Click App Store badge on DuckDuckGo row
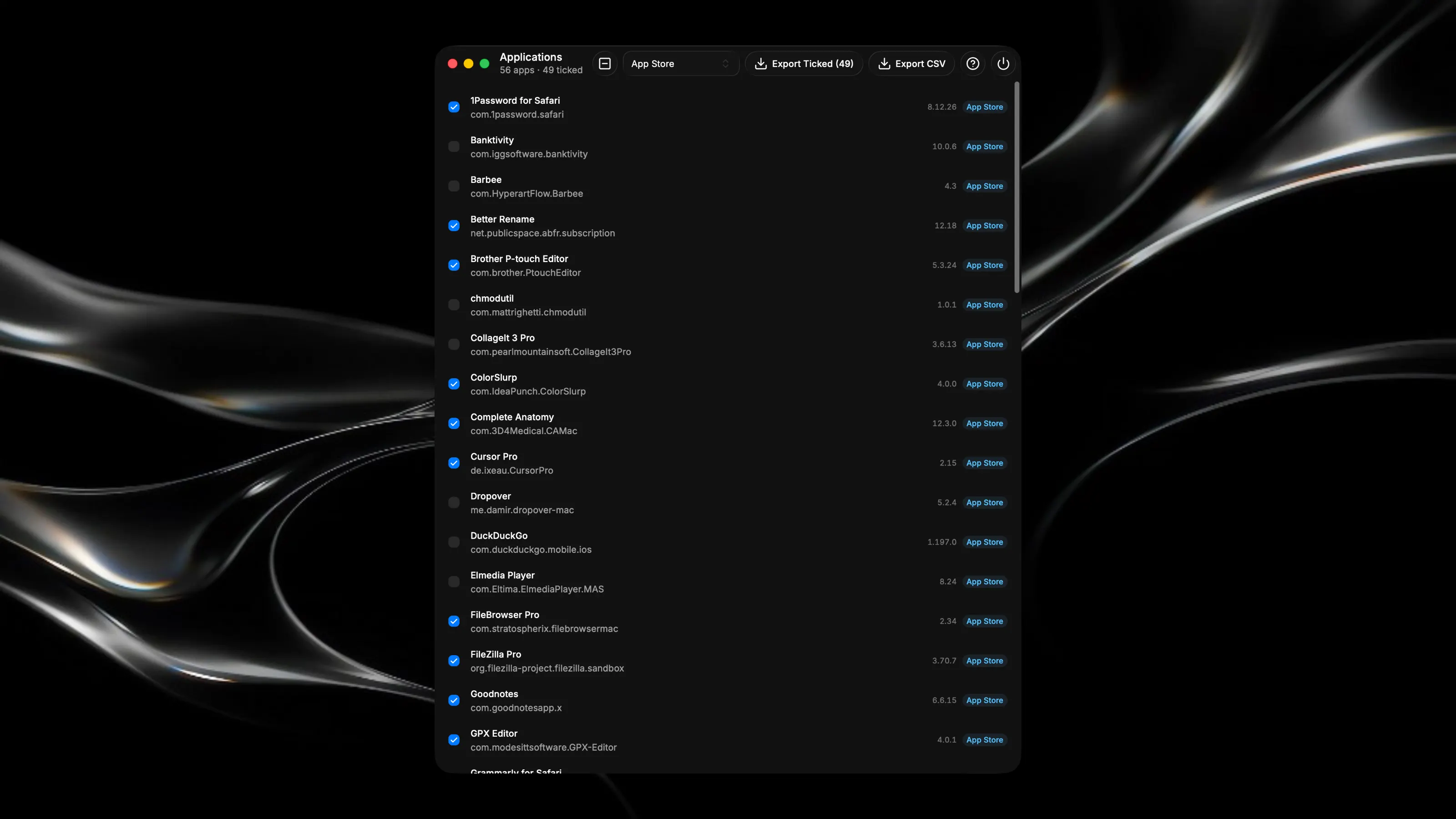 point(985,542)
